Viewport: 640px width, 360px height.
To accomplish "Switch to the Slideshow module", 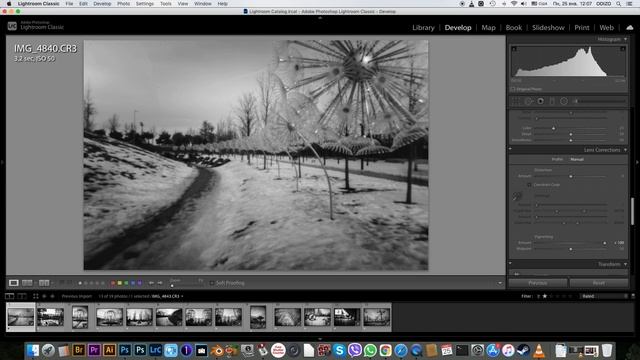I will (548, 28).
